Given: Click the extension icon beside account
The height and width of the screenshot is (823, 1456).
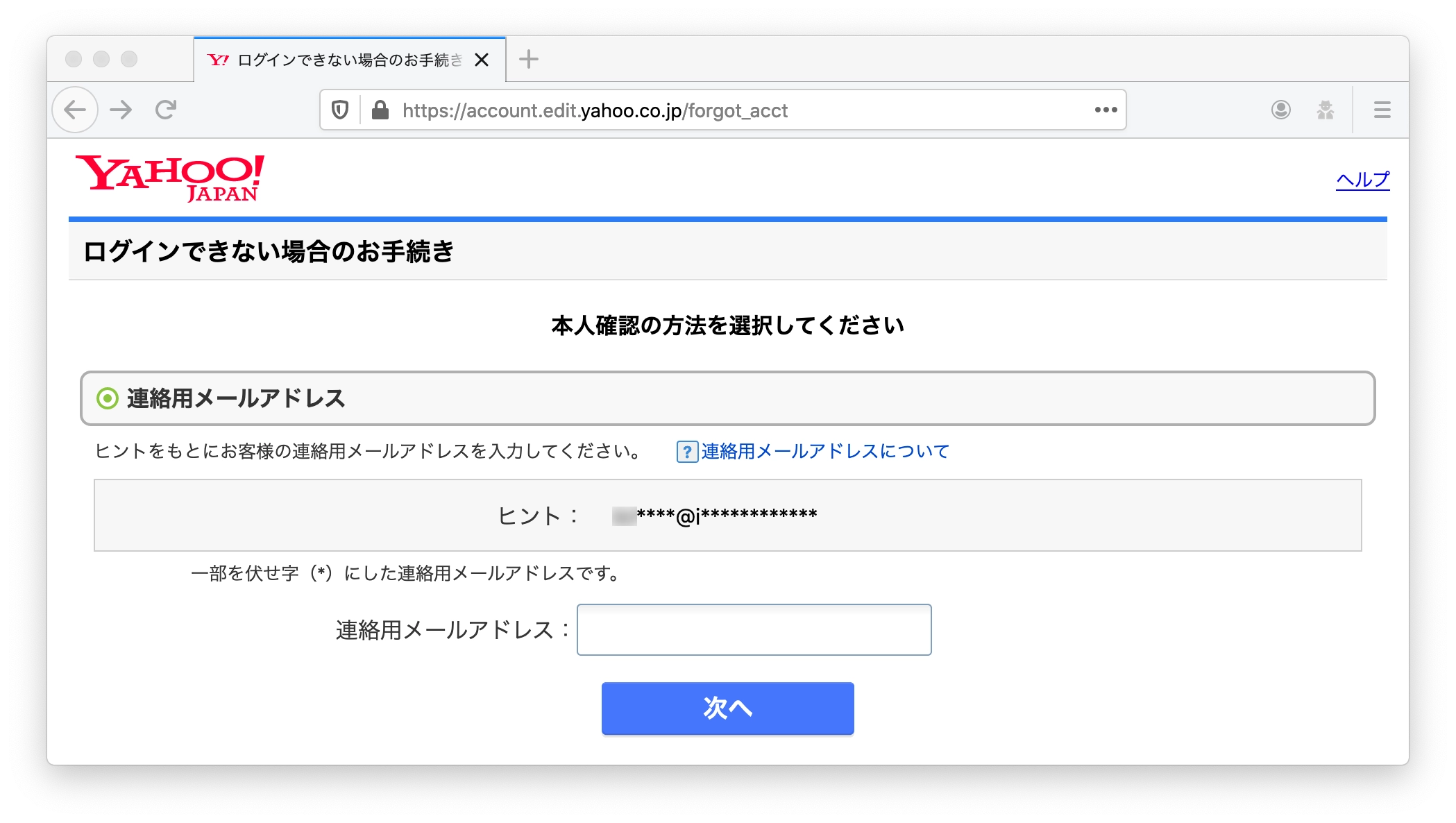Looking at the screenshot, I should [x=1325, y=110].
